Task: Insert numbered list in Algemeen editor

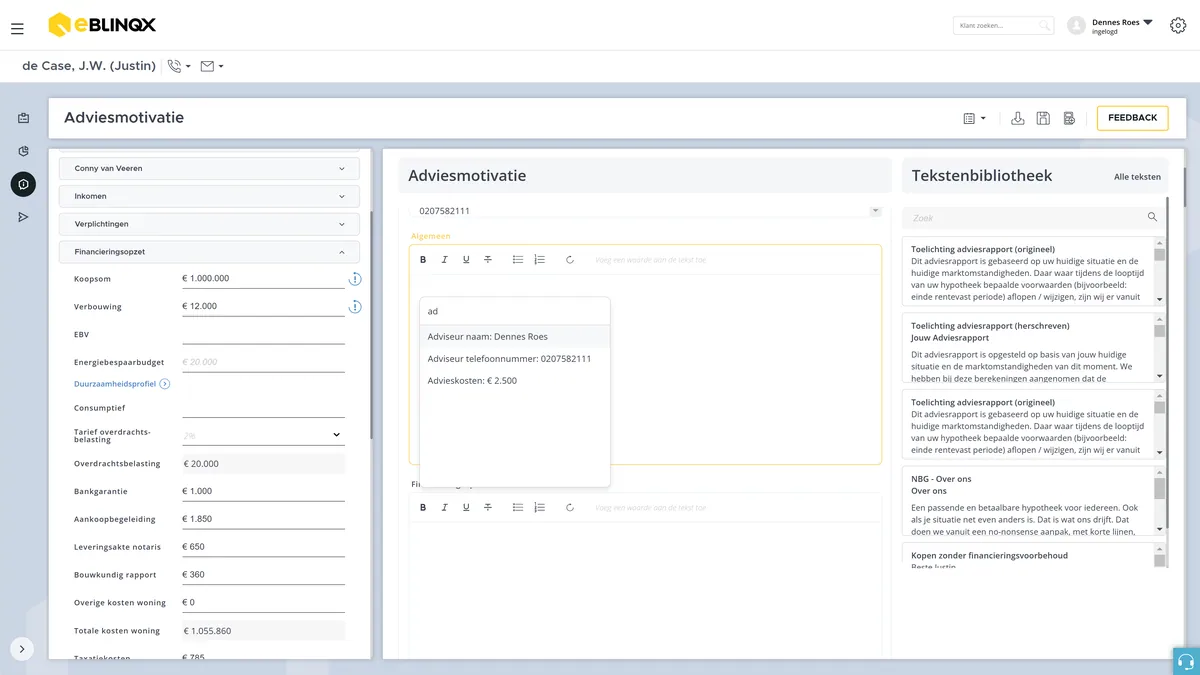Action: click(540, 259)
